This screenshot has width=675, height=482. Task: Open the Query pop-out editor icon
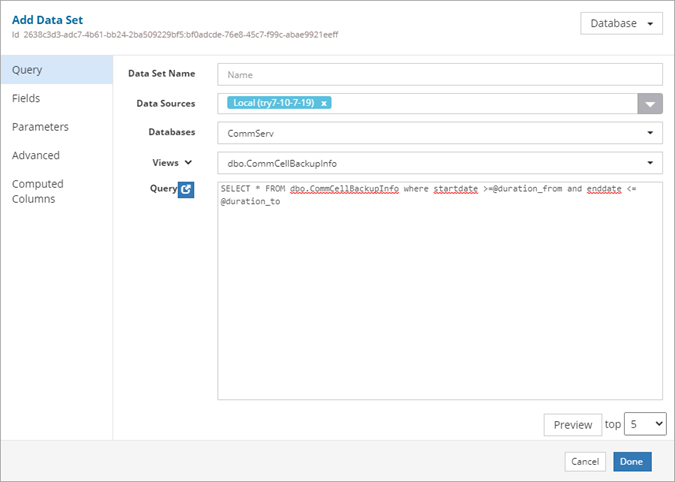tap(185, 190)
